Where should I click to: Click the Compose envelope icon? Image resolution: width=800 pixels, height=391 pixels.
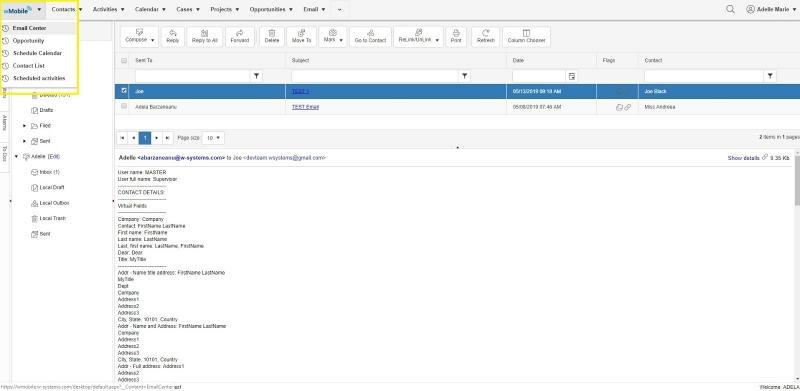140,32
